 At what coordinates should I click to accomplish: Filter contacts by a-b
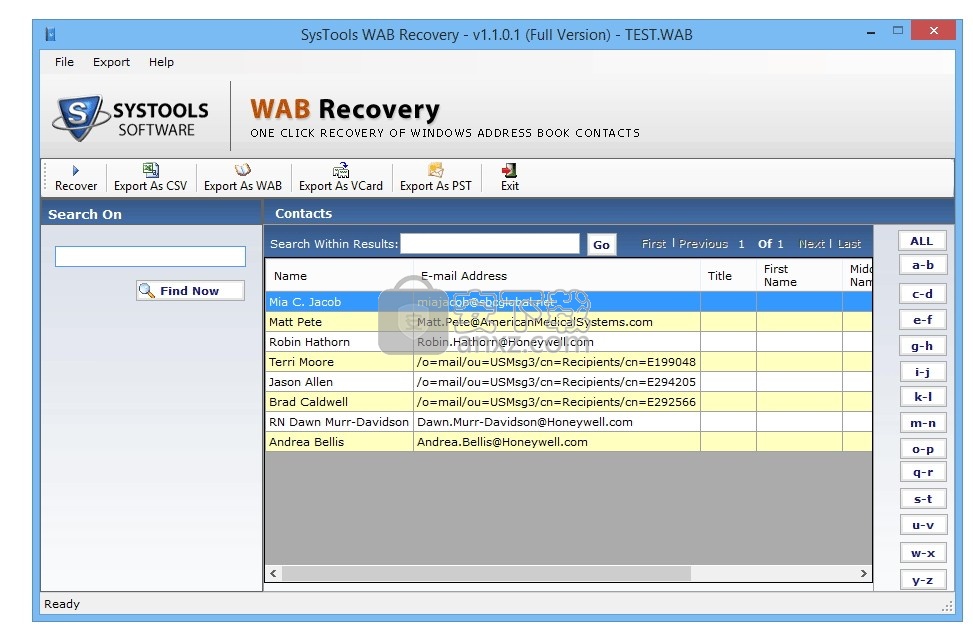(923, 265)
